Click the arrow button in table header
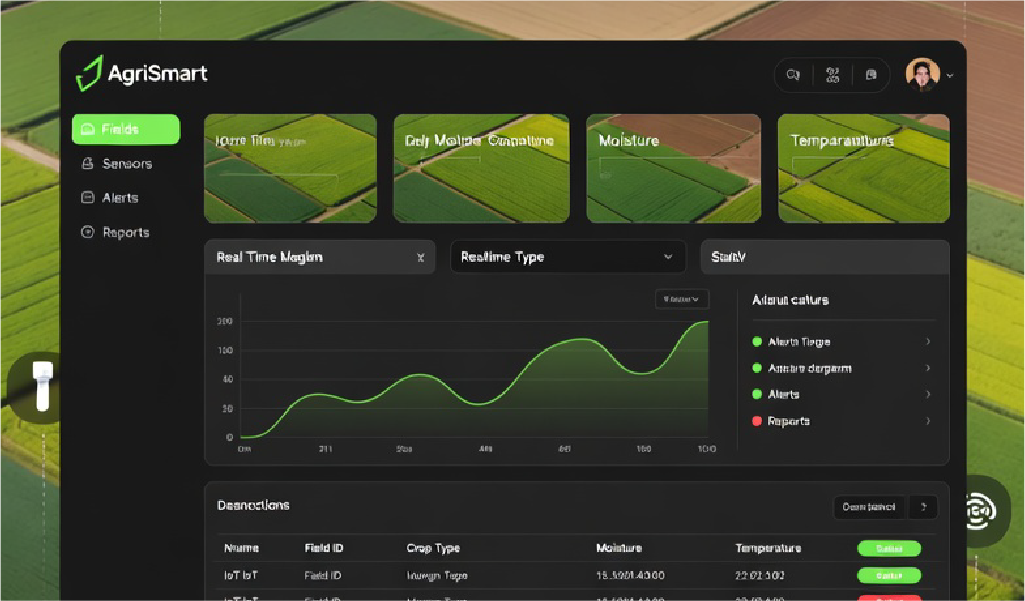Viewport: 1025px width, 601px height. click(923, 507)
